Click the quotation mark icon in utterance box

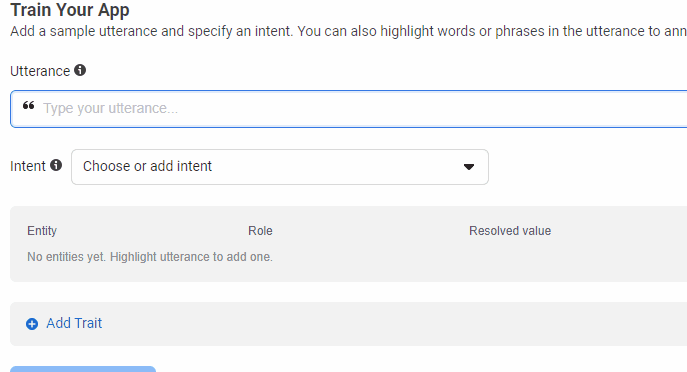(28, 106)
